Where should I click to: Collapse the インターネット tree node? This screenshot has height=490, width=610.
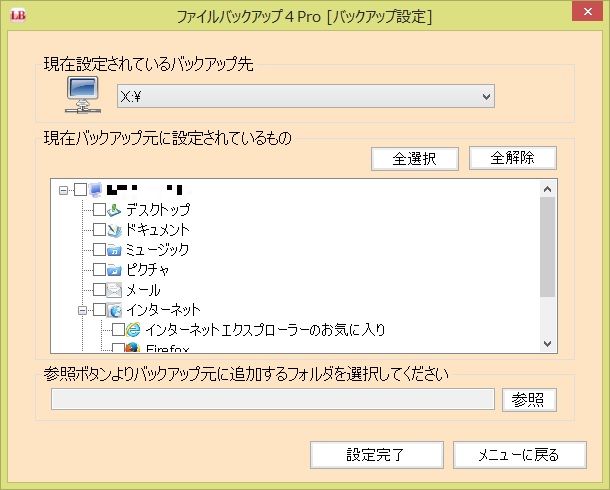tap(82, 310)
